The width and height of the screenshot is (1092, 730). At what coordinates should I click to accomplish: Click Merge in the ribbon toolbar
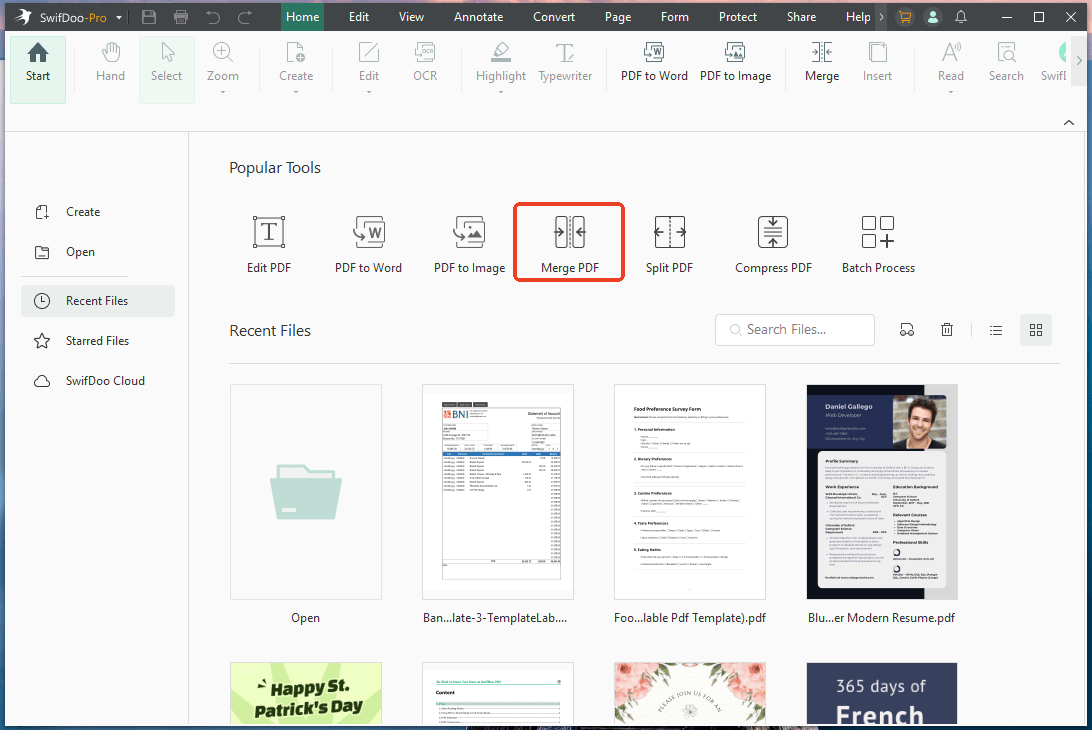pyautogui.click(x=822, y=63)
